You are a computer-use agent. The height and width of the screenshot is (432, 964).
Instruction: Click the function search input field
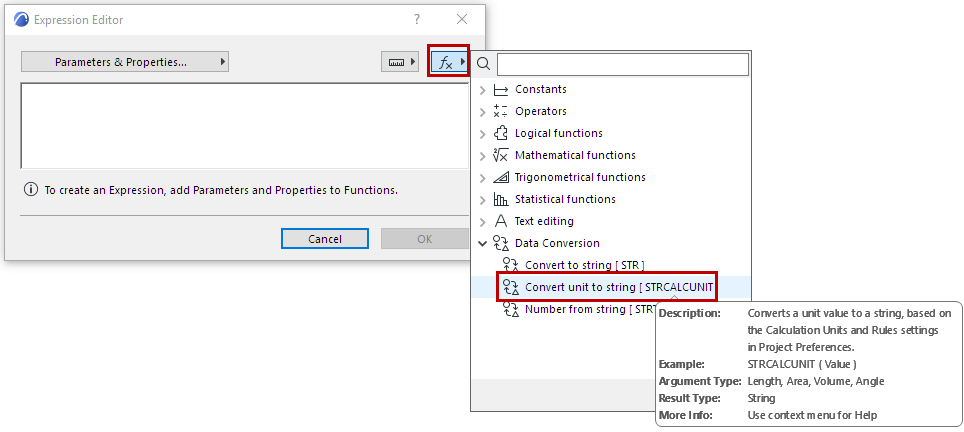(622, 64)
